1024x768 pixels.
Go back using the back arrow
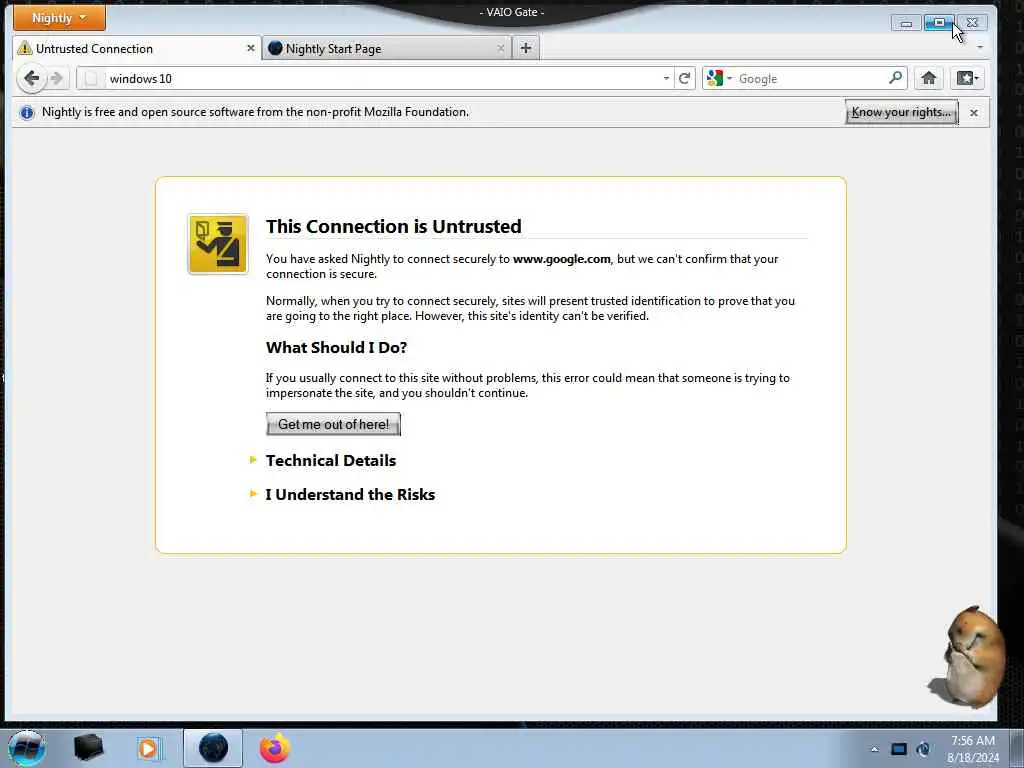(31, 78)
